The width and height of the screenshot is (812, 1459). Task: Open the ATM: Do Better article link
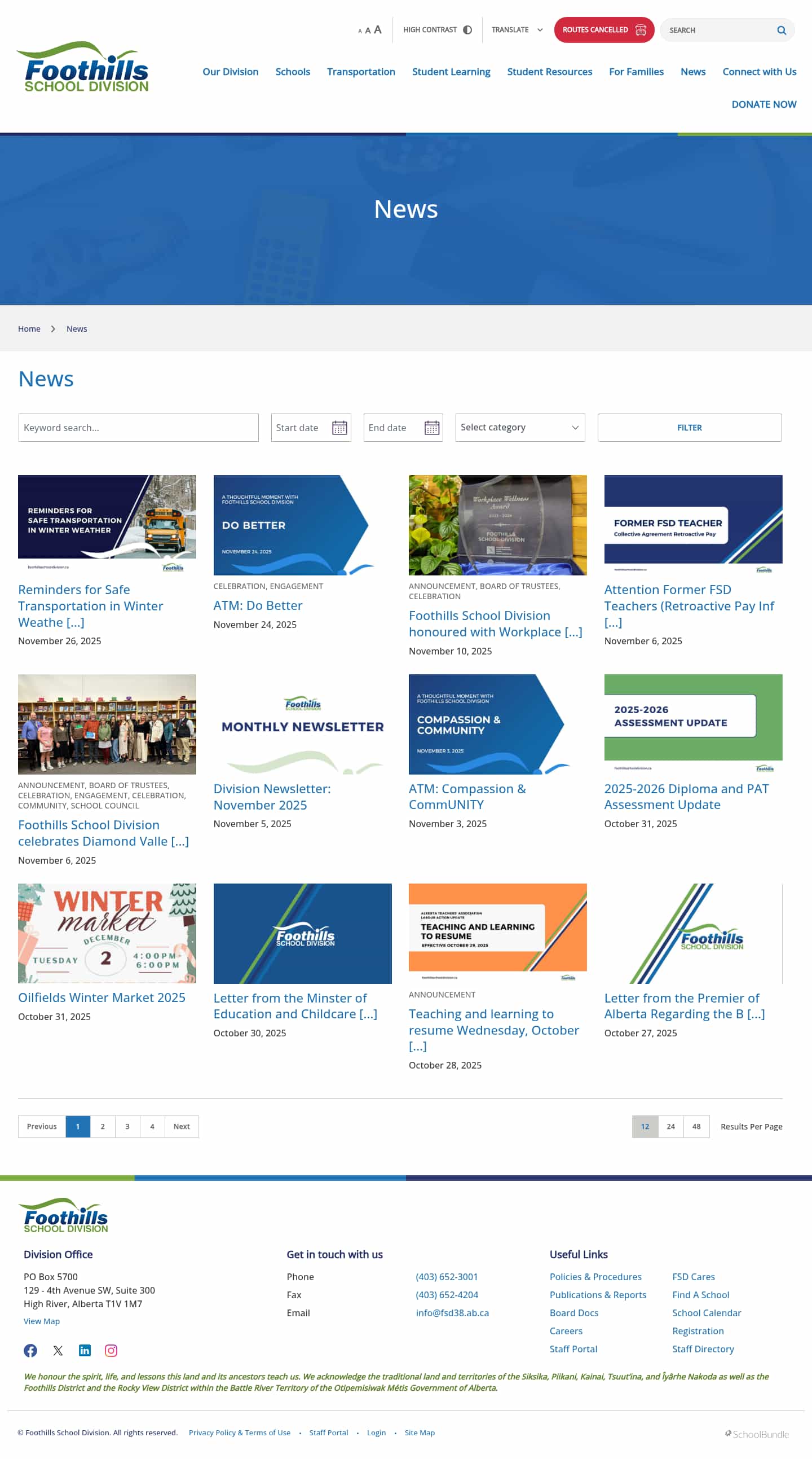pos(258,605)
